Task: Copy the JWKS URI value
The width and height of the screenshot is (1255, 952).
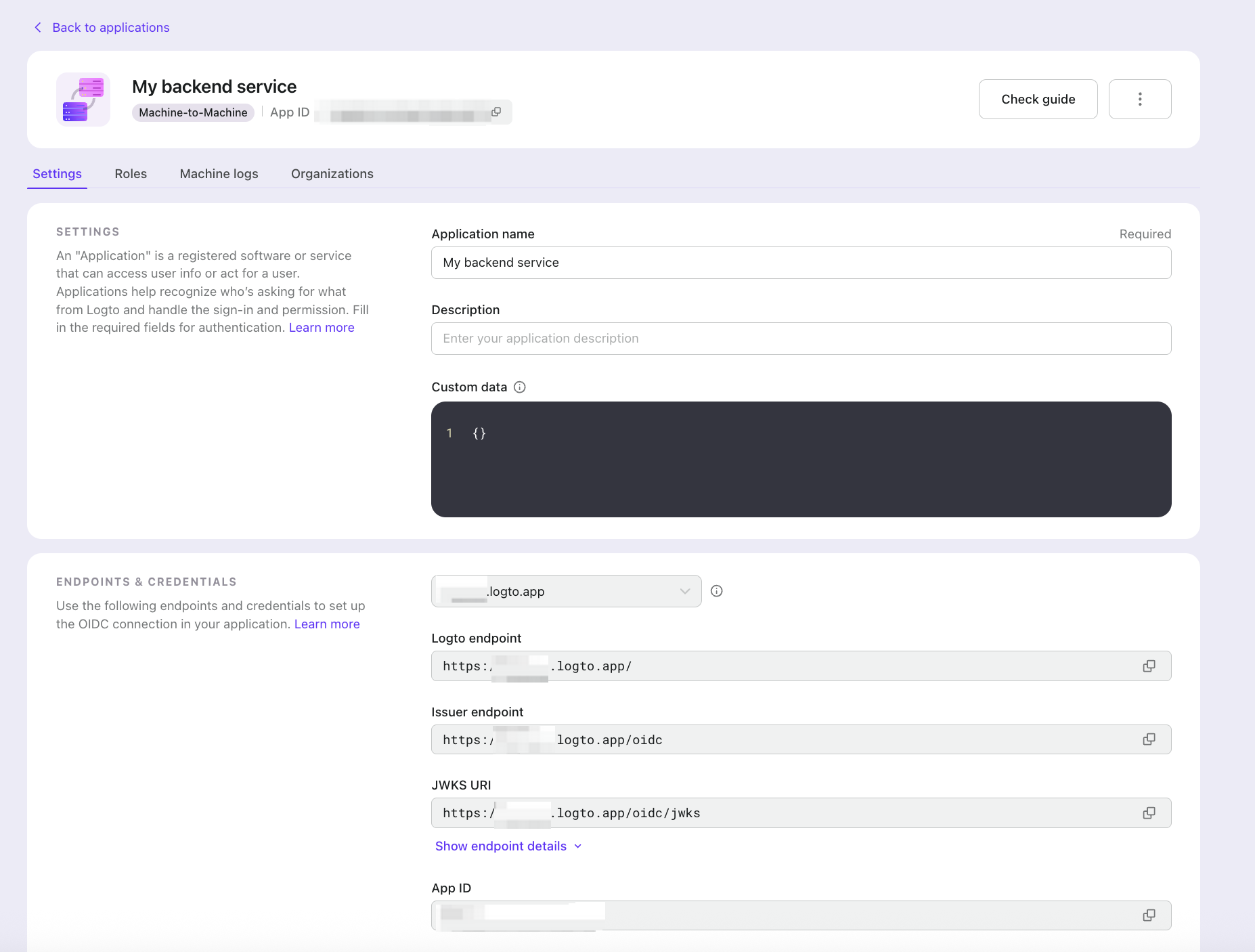Action: pos(1149,813)
